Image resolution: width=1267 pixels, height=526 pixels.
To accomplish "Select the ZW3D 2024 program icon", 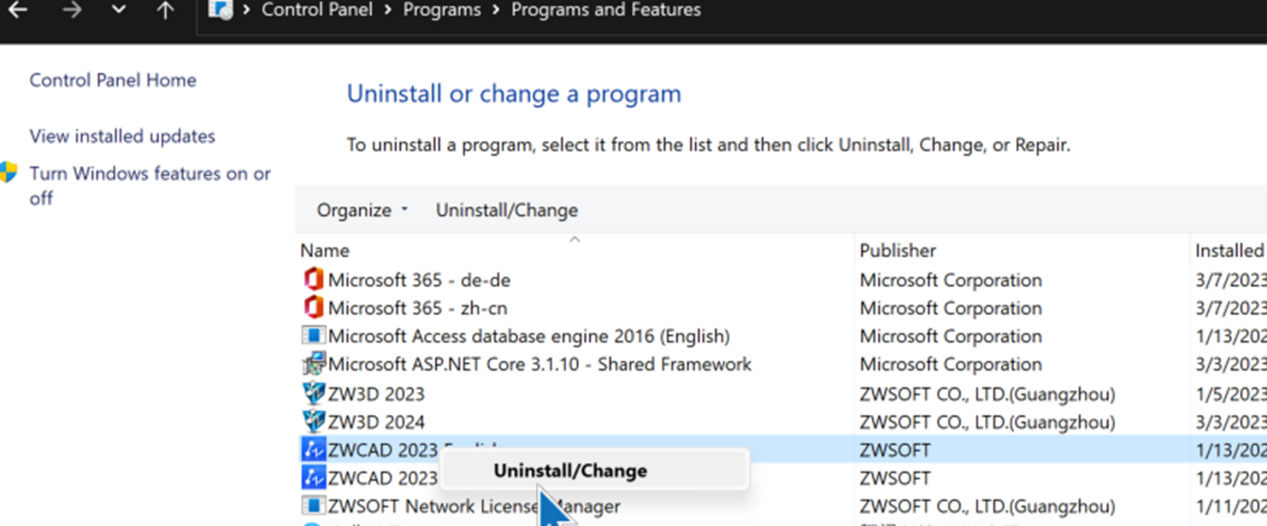I will [314, 421].
